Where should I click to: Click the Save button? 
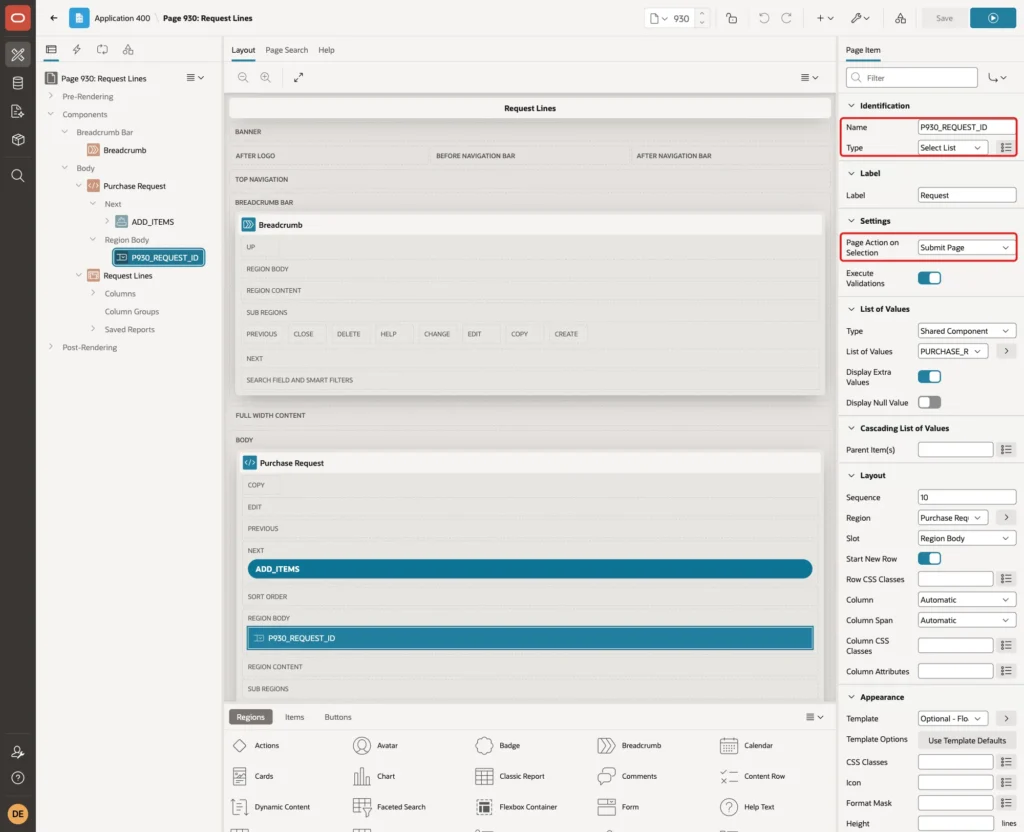tap(944, 18)
